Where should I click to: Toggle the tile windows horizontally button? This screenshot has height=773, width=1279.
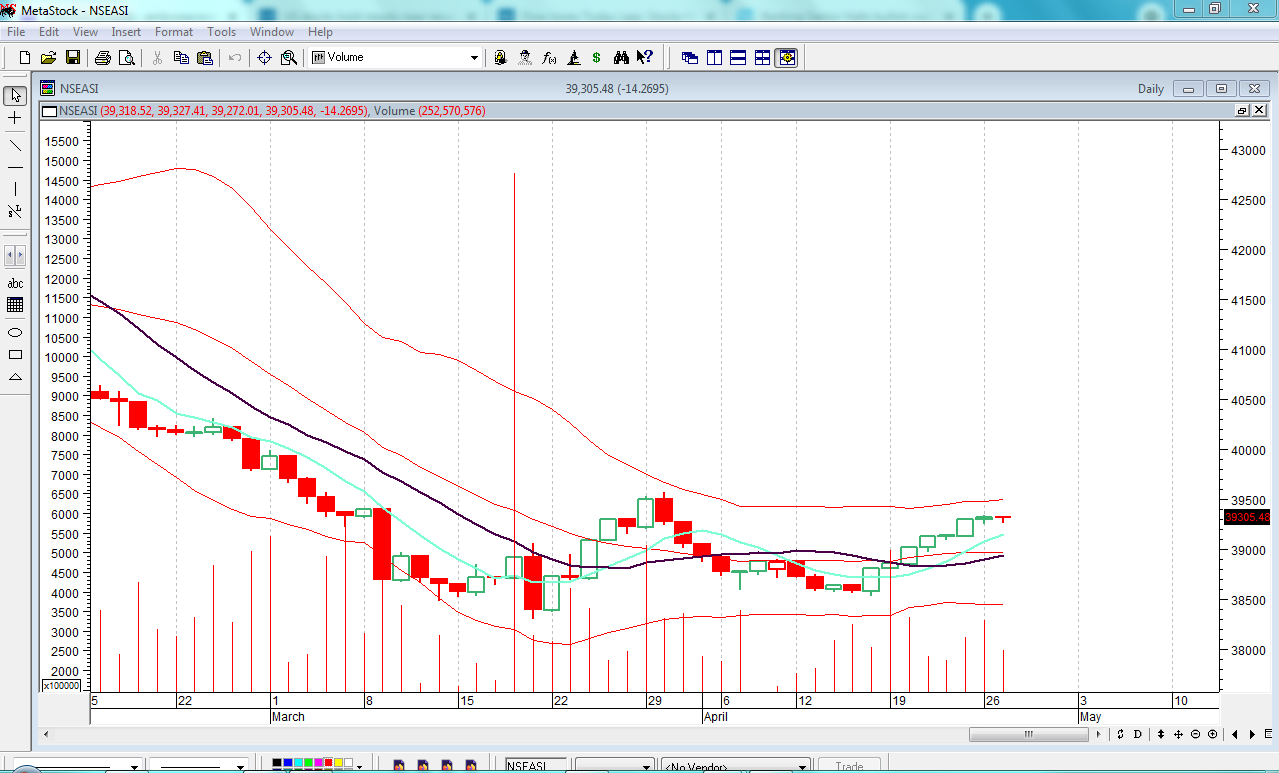[x=738, y=58]
